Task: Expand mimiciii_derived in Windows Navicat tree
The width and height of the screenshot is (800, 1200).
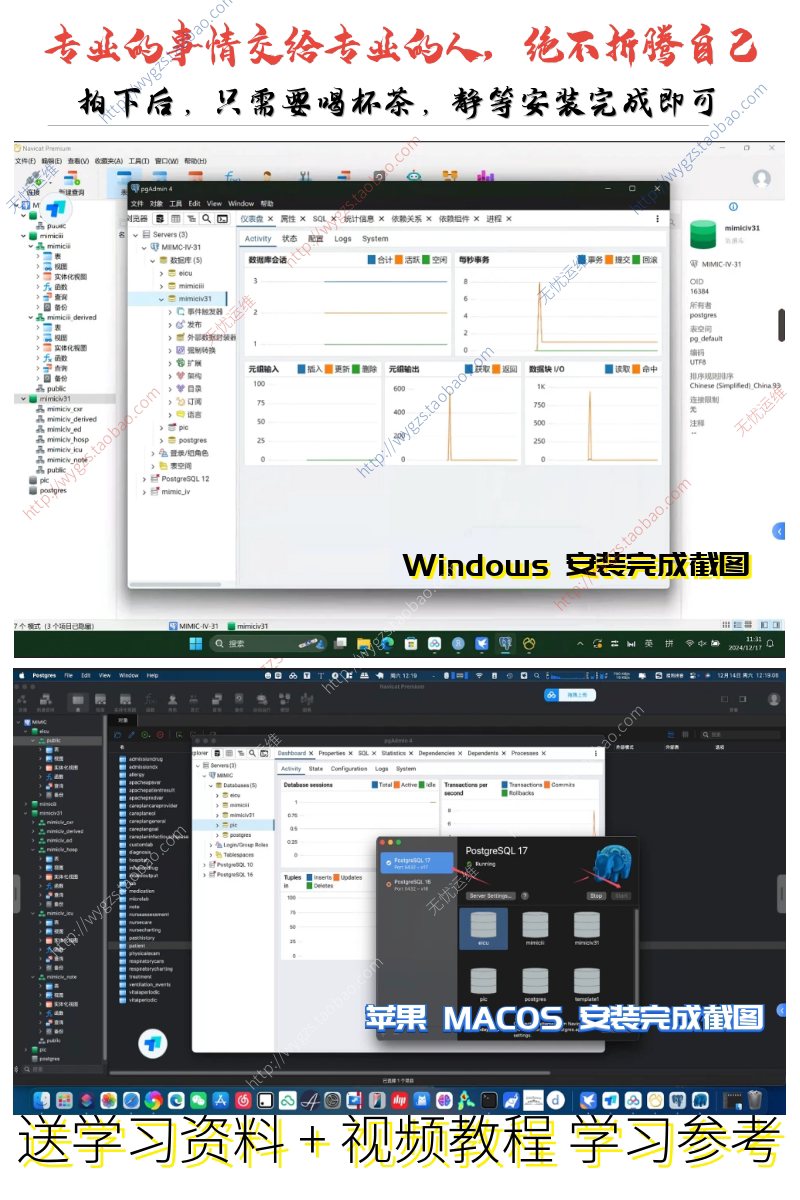Action: [31, 317]
